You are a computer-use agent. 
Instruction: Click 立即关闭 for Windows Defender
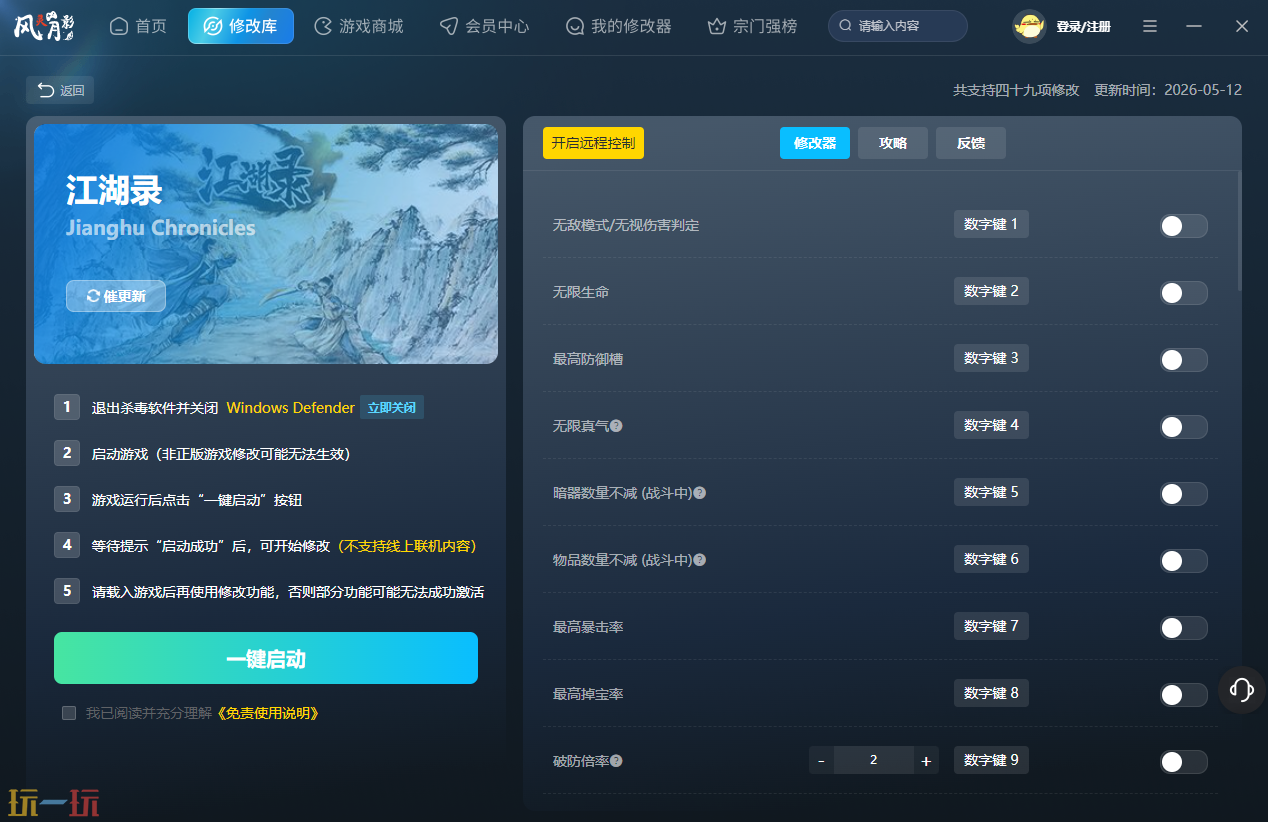(392, 408)
